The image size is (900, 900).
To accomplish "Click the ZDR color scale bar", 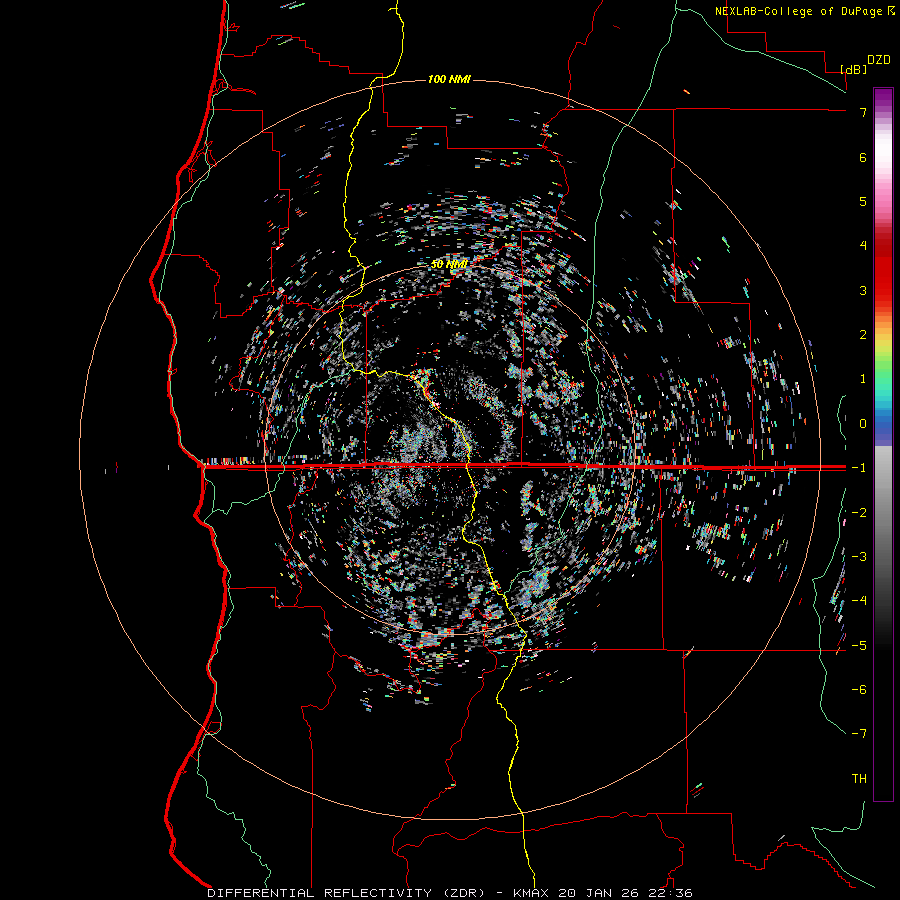I will point(883,445).
